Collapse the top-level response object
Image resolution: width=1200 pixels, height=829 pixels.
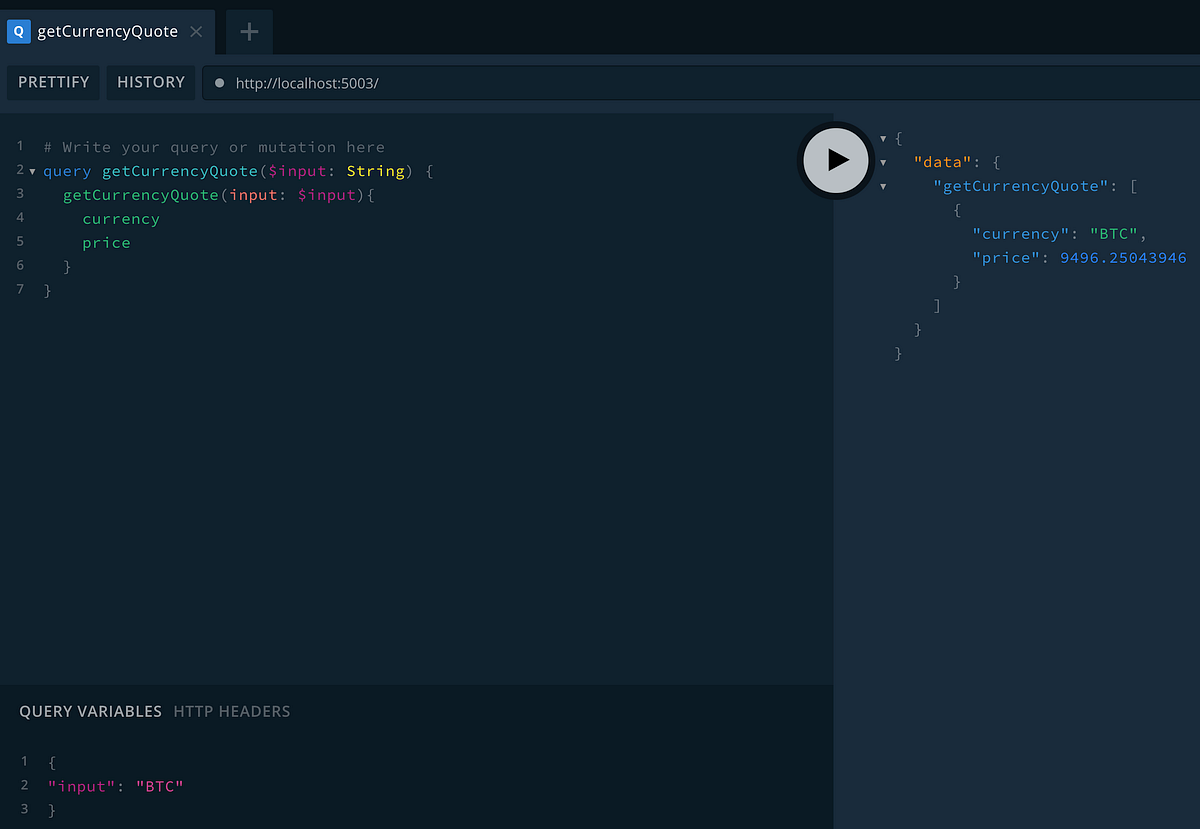pyautogui.click(x=883, y=138)
